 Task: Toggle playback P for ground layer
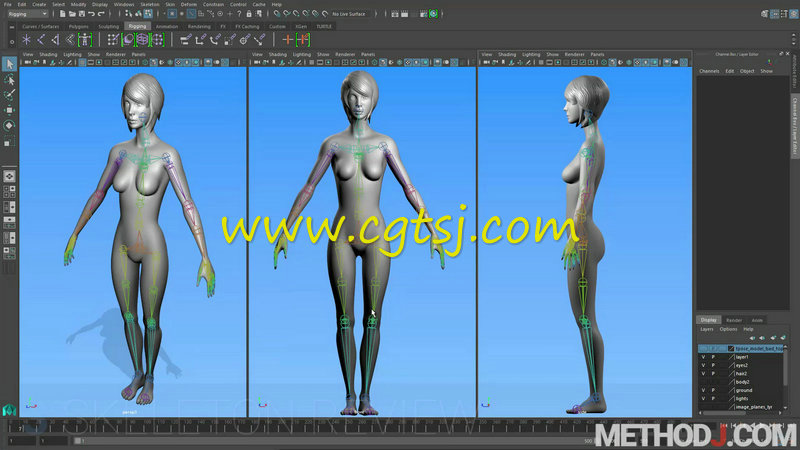713,390
